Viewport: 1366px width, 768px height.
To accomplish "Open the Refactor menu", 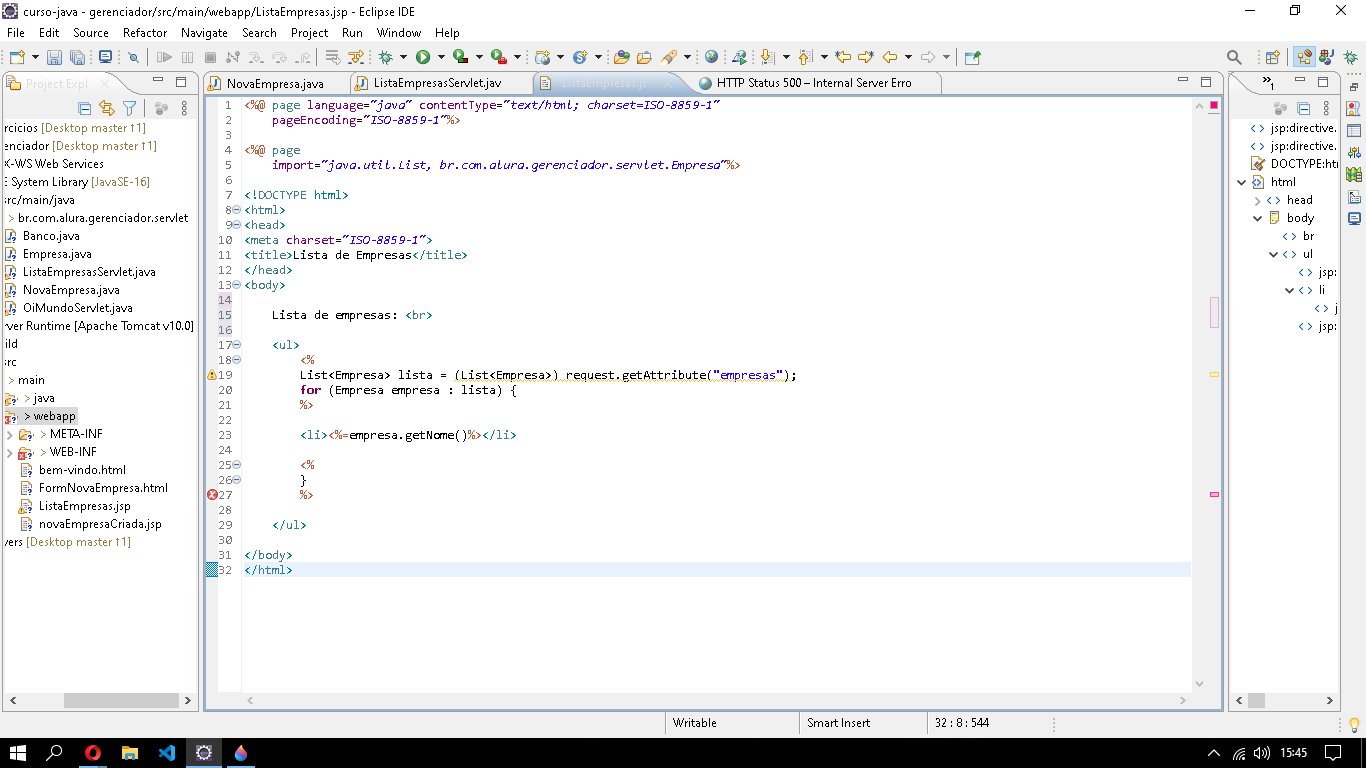I will pyautogui.click(x=145, y=33).
